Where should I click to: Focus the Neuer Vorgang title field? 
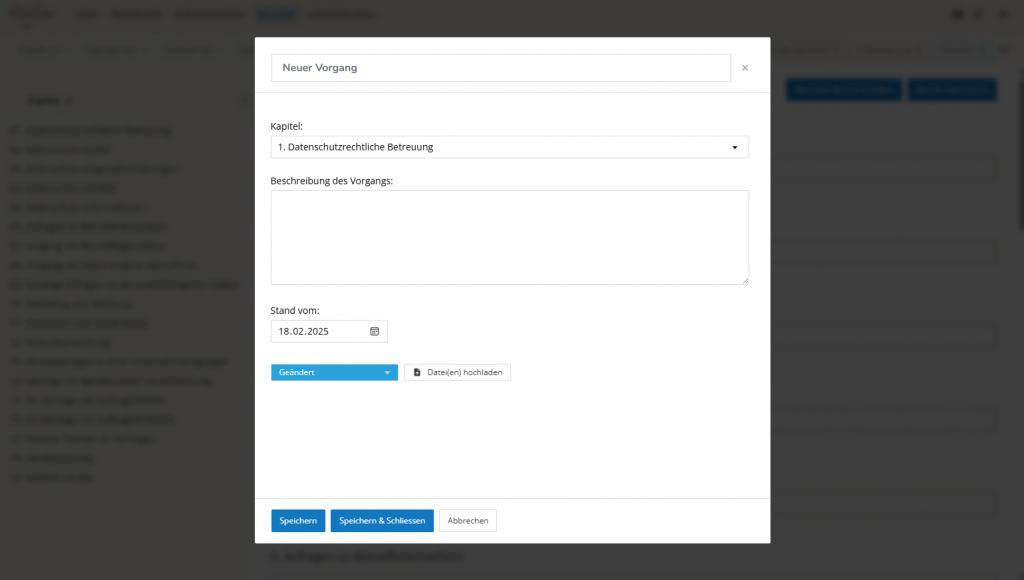click(x=500, y=68)
